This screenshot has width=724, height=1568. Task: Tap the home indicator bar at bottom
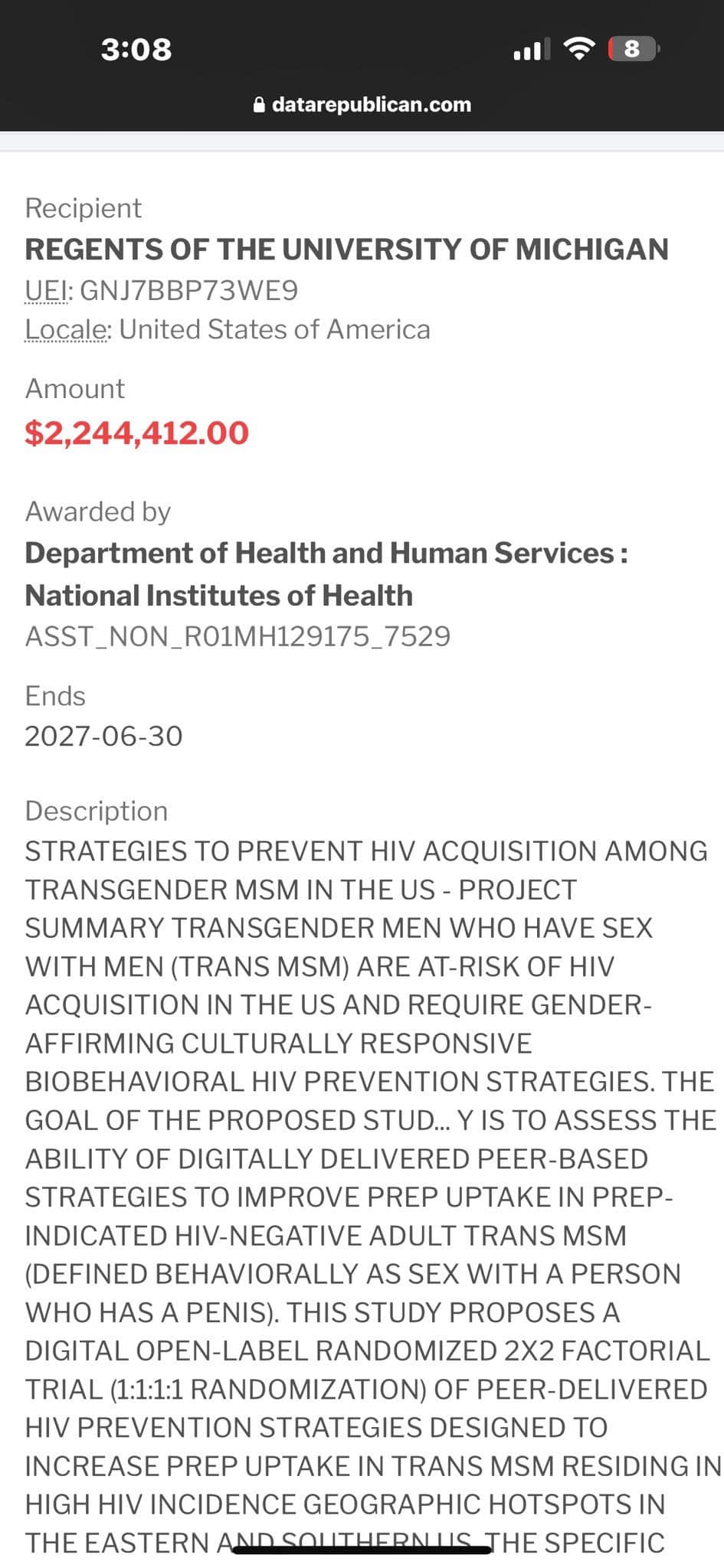[x=362, y=1550]
